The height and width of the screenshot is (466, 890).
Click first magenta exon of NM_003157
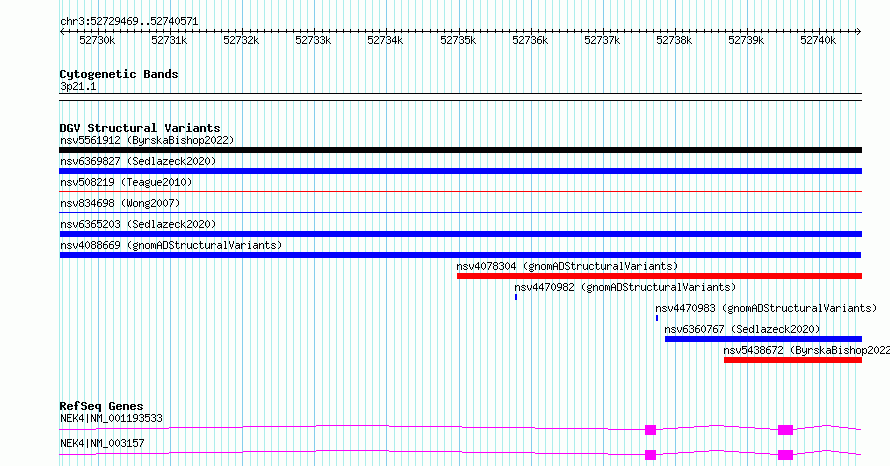(x=650, y=455)
